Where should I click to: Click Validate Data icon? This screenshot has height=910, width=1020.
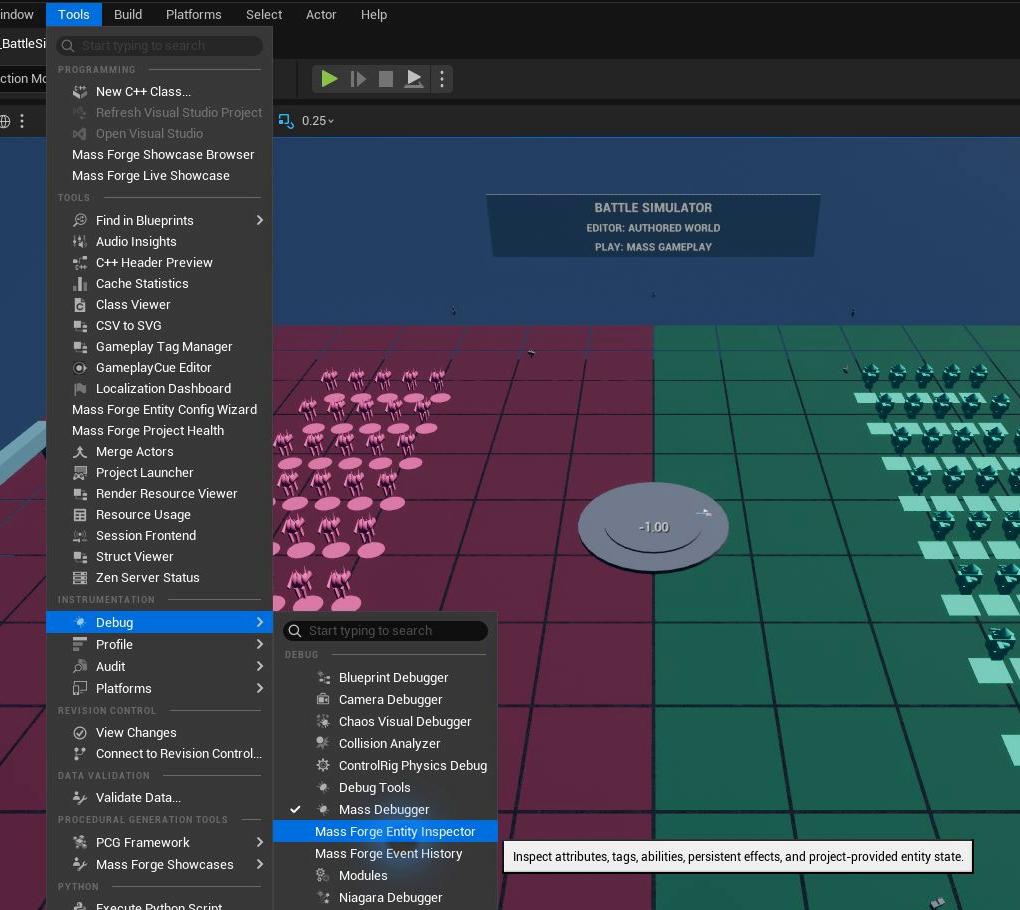[x=79, y=797]
